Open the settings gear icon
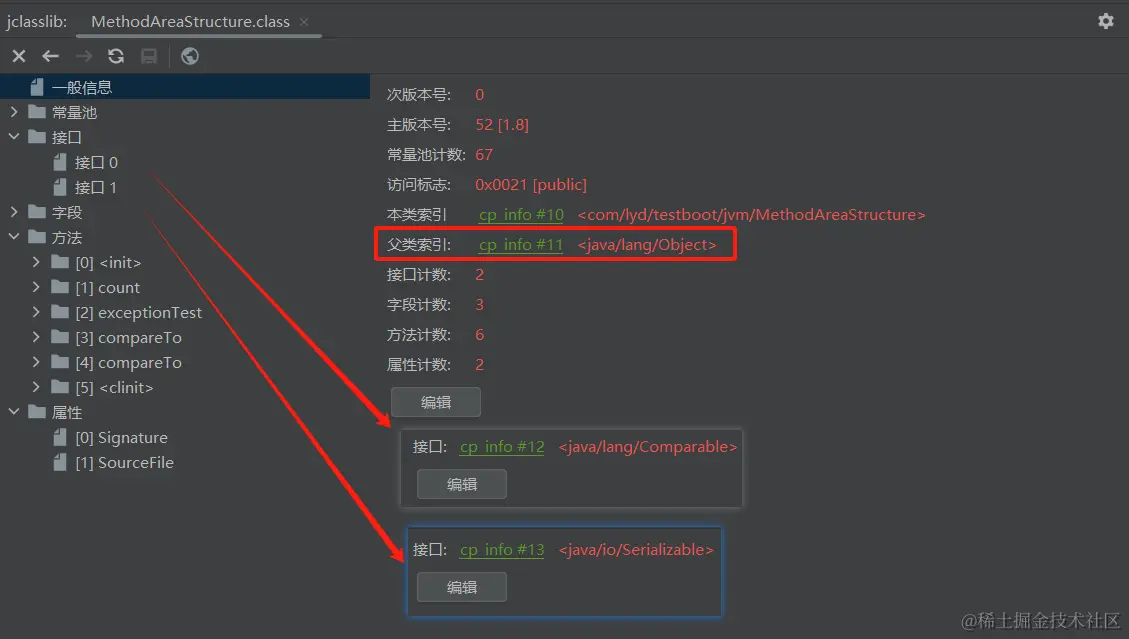This screenshot has width=1129, height=639. coord(1106,21)
